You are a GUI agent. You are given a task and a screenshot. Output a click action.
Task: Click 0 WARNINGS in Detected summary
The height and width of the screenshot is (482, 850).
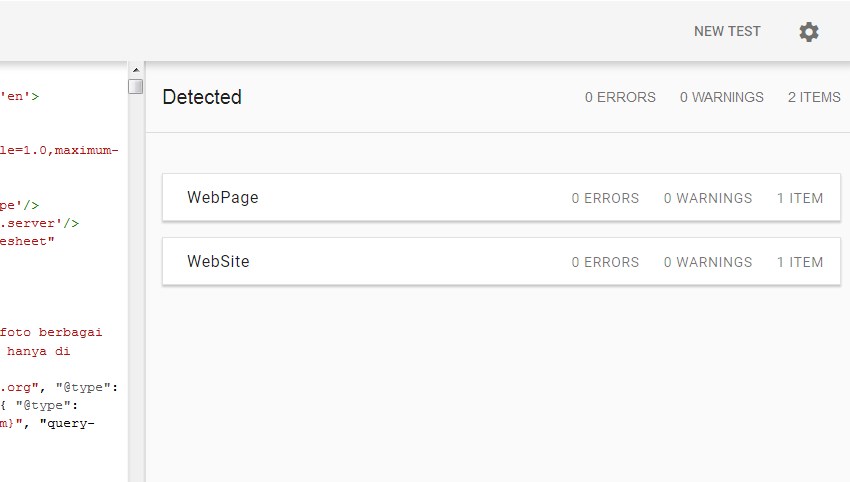[x=722, y=97]
